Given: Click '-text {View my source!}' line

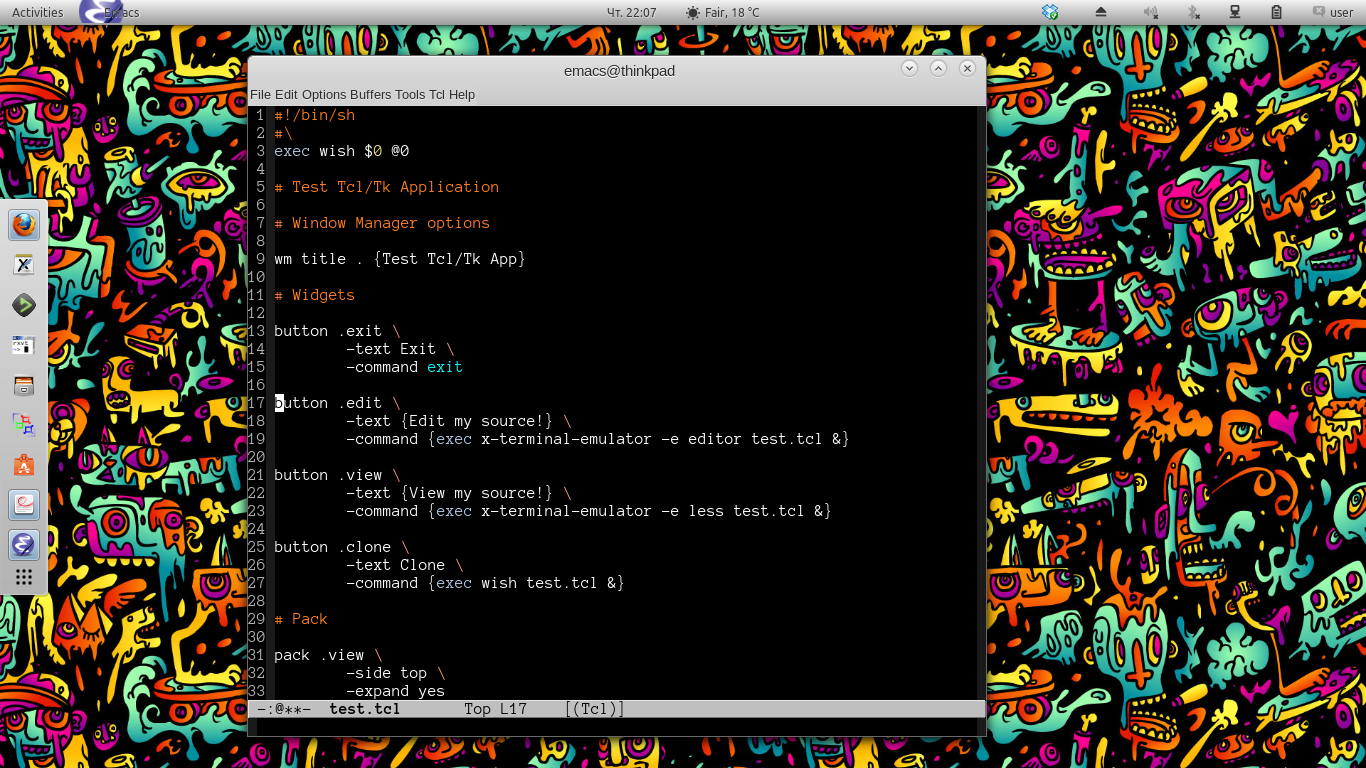Looking at the screenshot, I should [450, 493].
